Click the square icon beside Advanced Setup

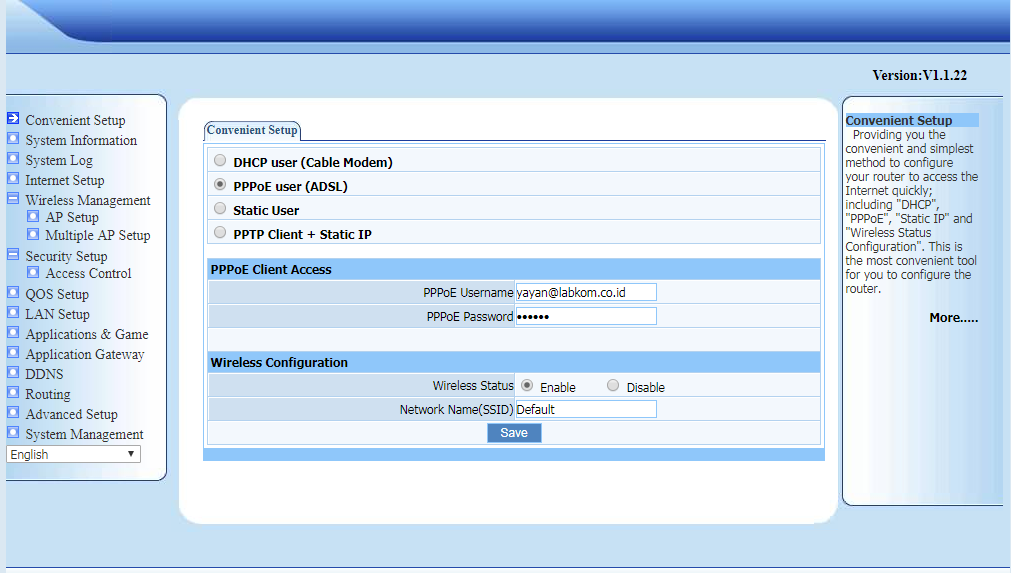point(13,413)
